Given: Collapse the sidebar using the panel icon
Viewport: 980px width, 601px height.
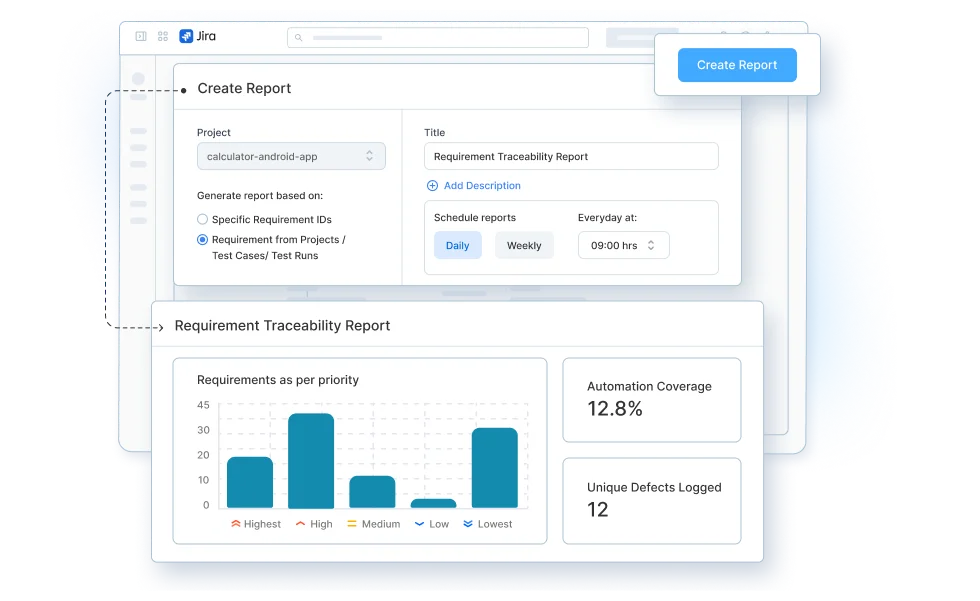Looking at the screenshot, I should (139, 36).
